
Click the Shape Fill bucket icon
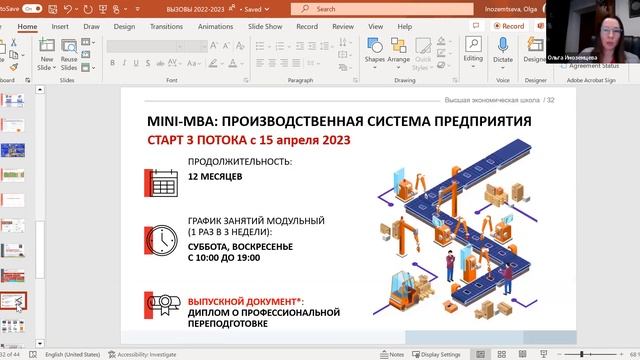tap(441, 41)
